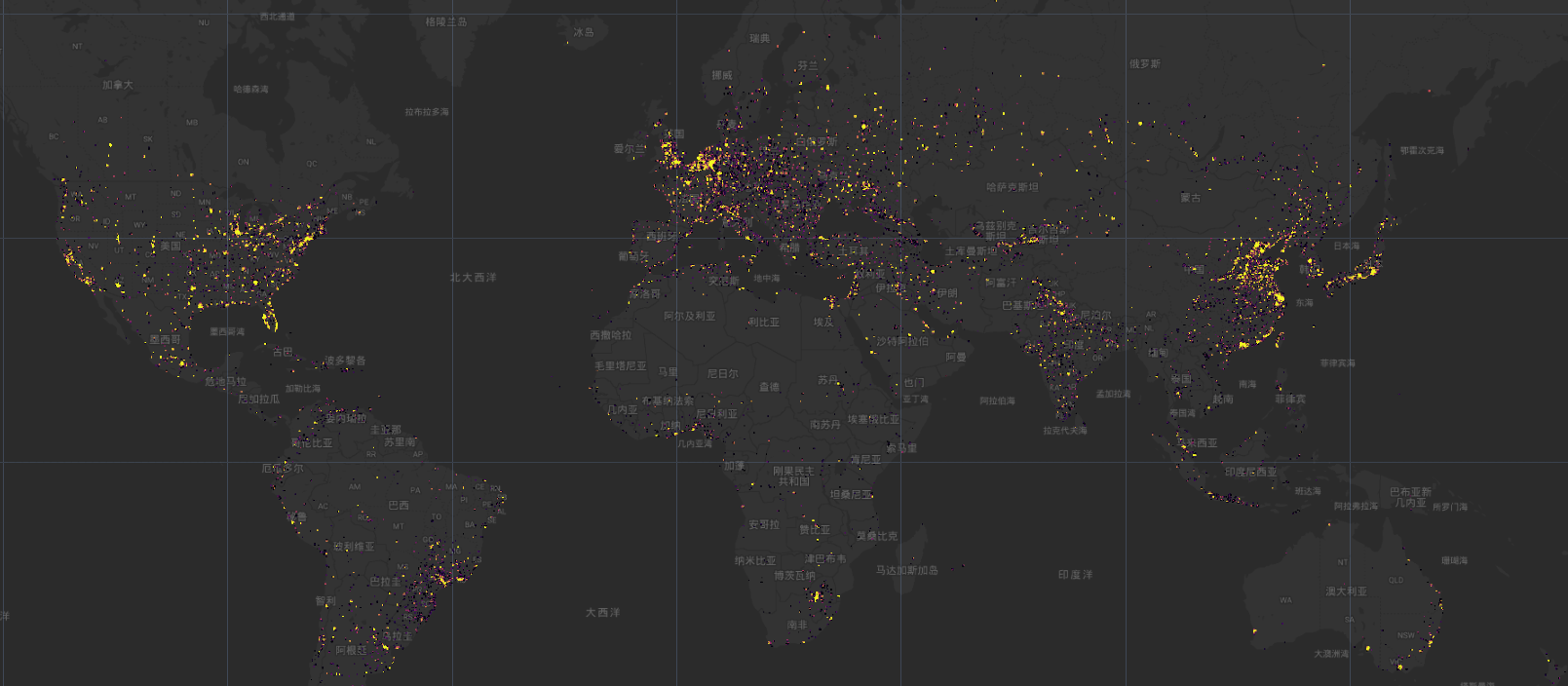Click the 格陵兰岛 label
Viewport: 1568px width, 686px height.
click(x=446, y=21)
